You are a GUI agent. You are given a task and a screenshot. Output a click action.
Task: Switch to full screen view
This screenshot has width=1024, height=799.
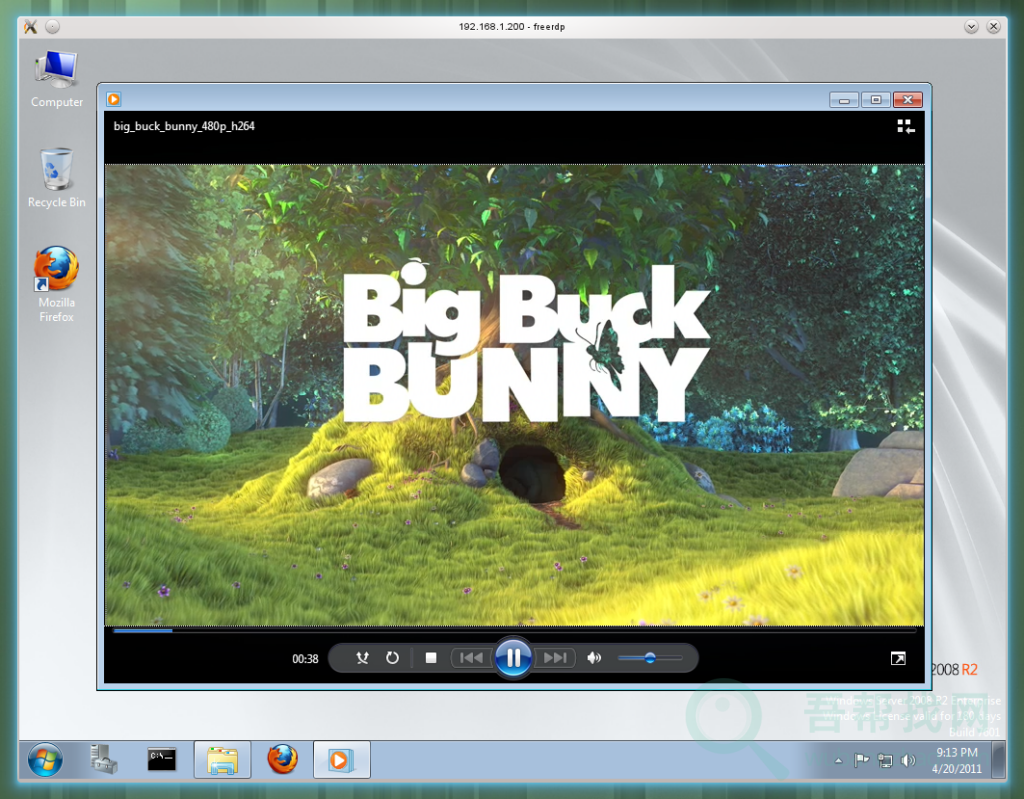coord(898,658)
